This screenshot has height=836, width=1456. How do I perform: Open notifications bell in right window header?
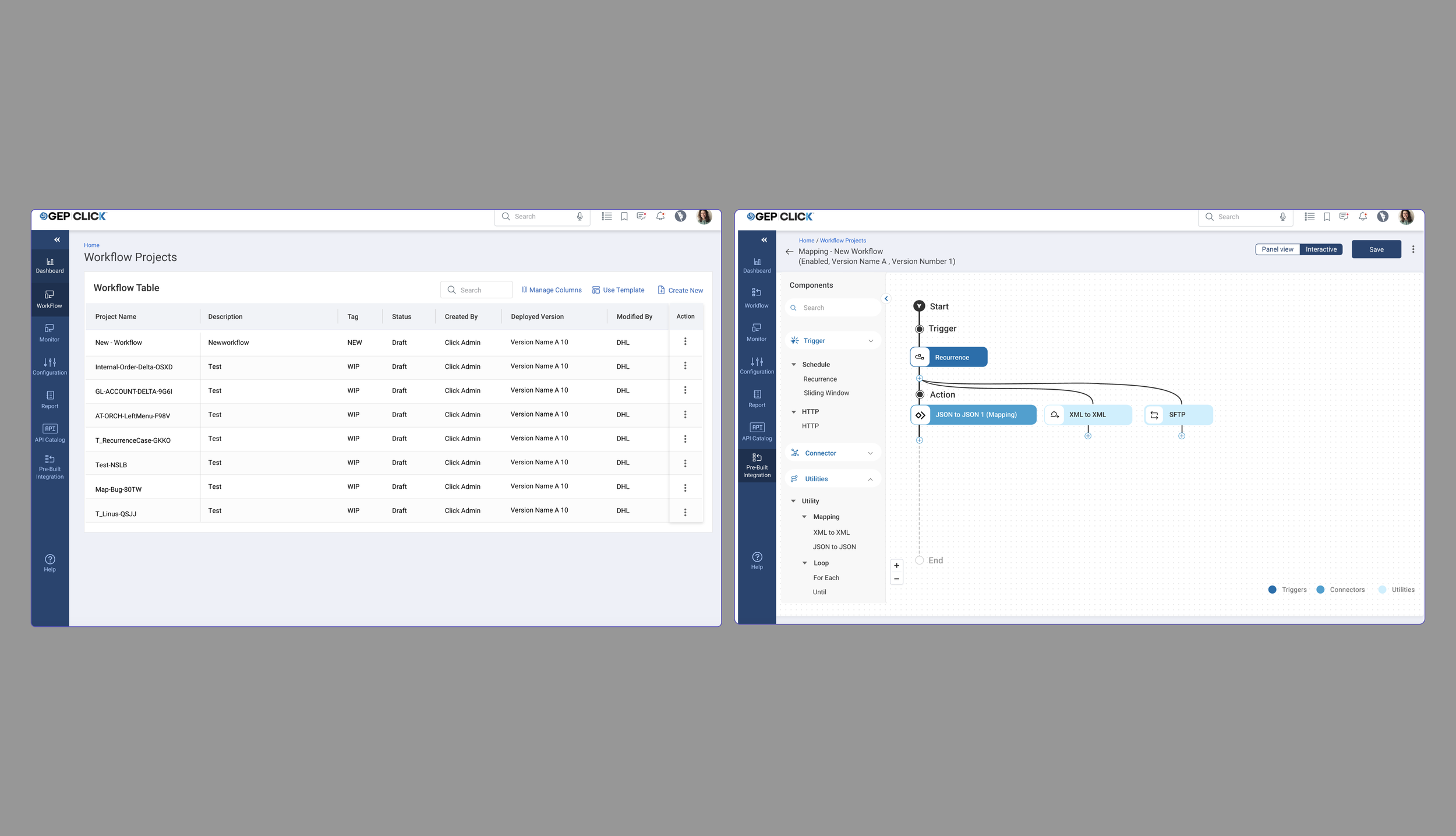(x=1363, y=217)
